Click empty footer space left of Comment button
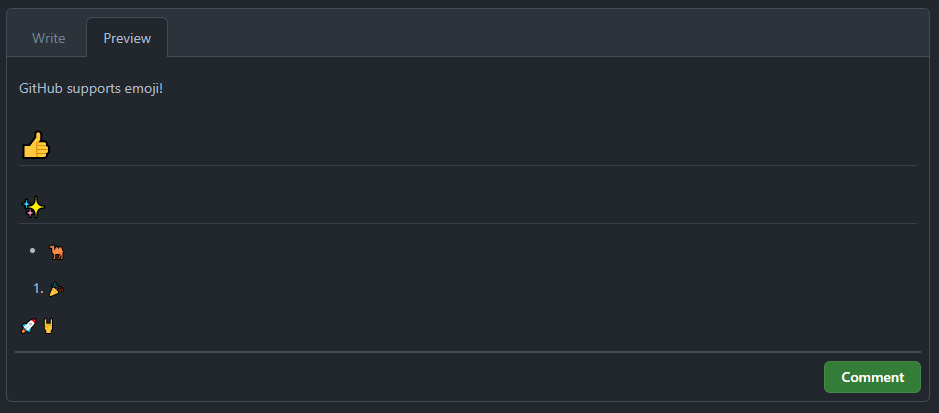This screenshot has width=939, height=413. (419, 377)
